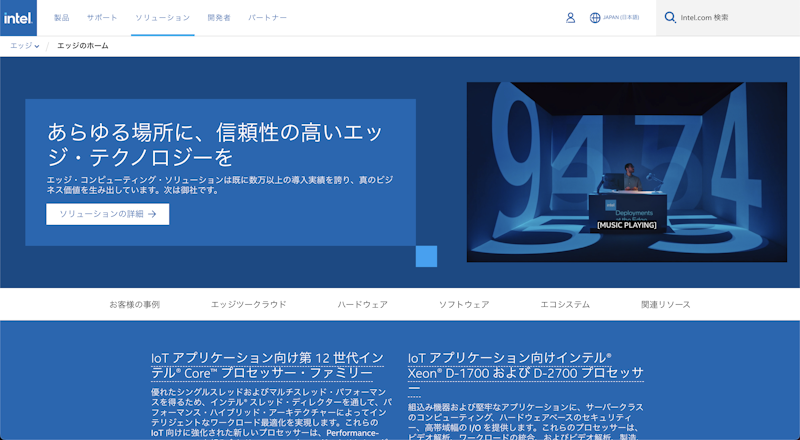Go to ソフトウェア section tab
The height and width of the screenshot is (440, 800).
(x=464, y=304)
